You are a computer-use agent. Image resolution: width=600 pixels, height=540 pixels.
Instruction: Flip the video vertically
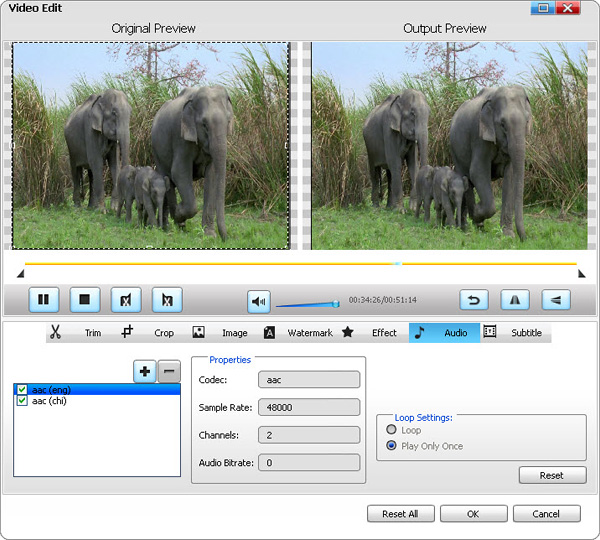pyautogui.click(x=556, y=300)
